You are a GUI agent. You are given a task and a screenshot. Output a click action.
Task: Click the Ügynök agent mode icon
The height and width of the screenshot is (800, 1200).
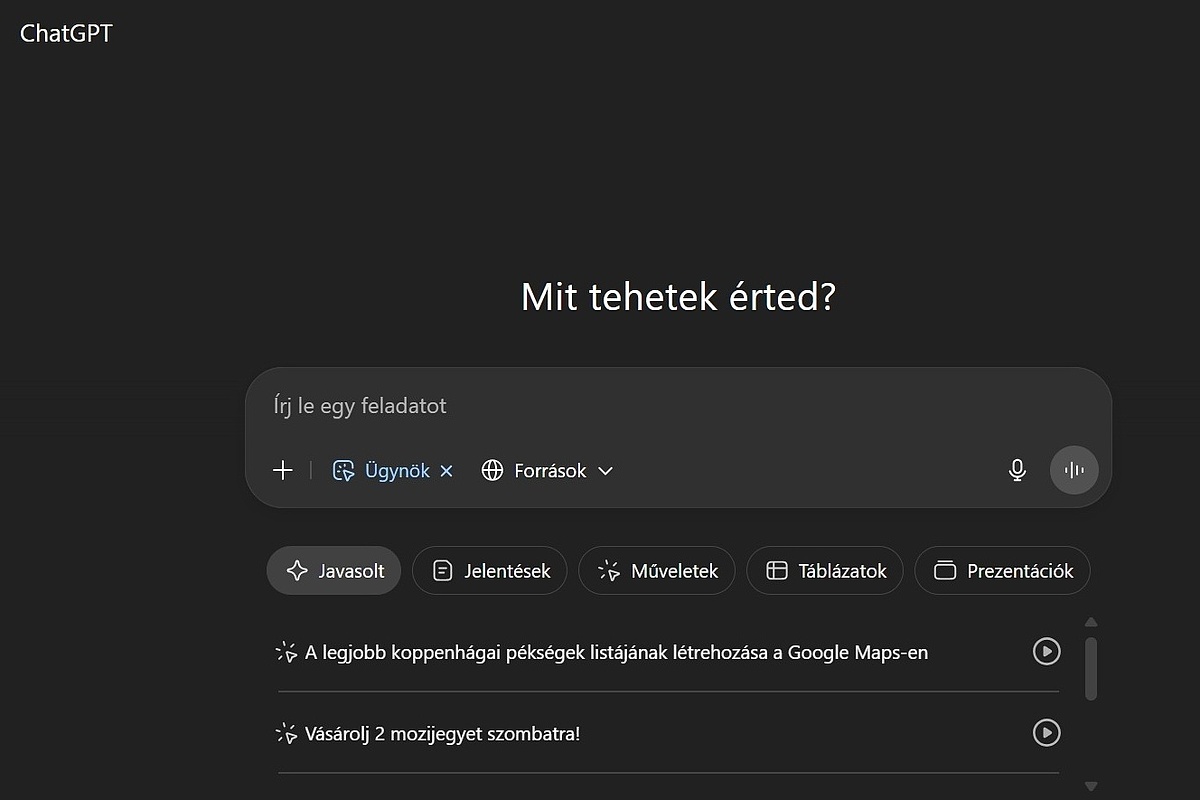[343, 470]
